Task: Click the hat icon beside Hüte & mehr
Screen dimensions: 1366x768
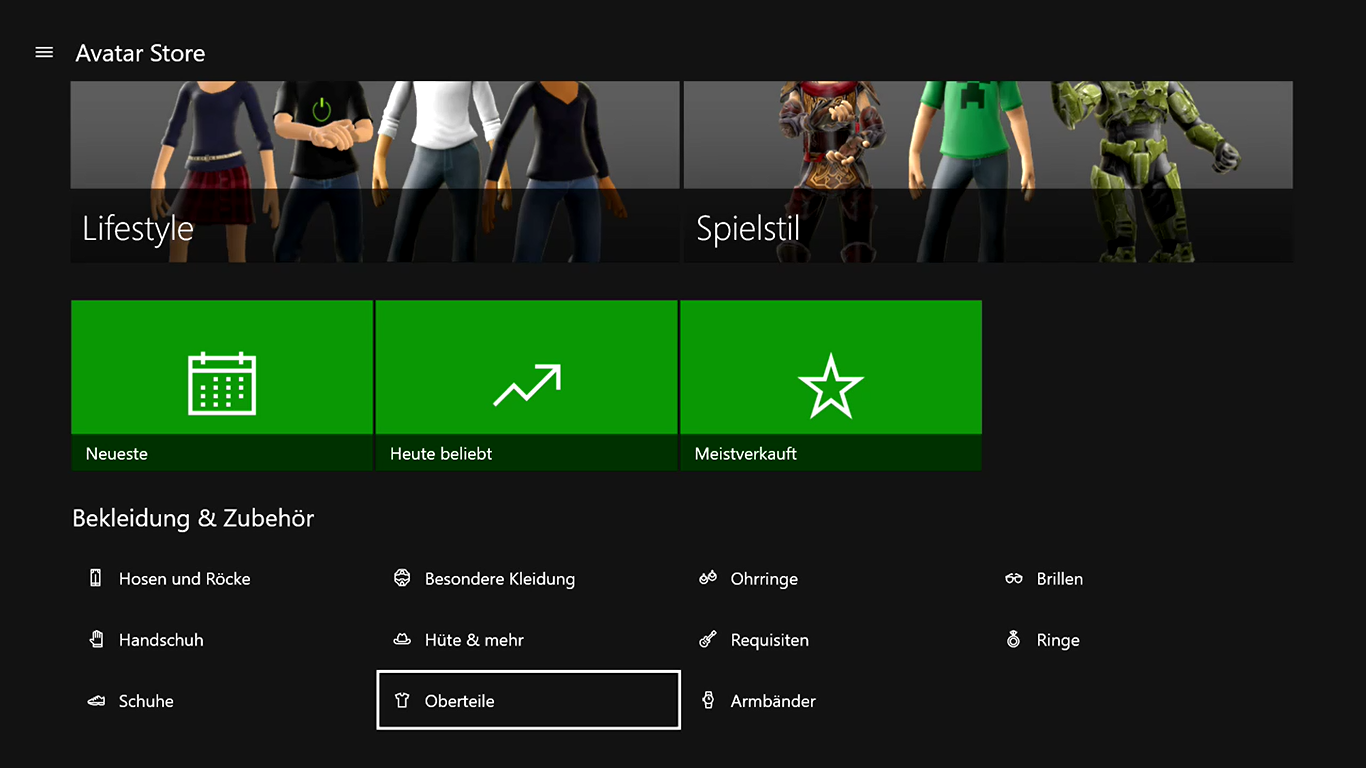Action: tap(402, 640)
